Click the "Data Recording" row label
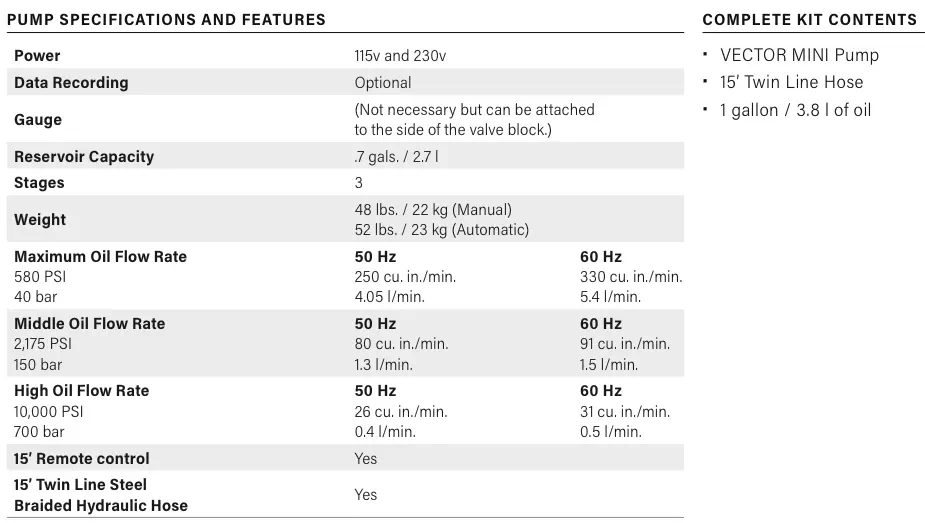 [71, 82]
